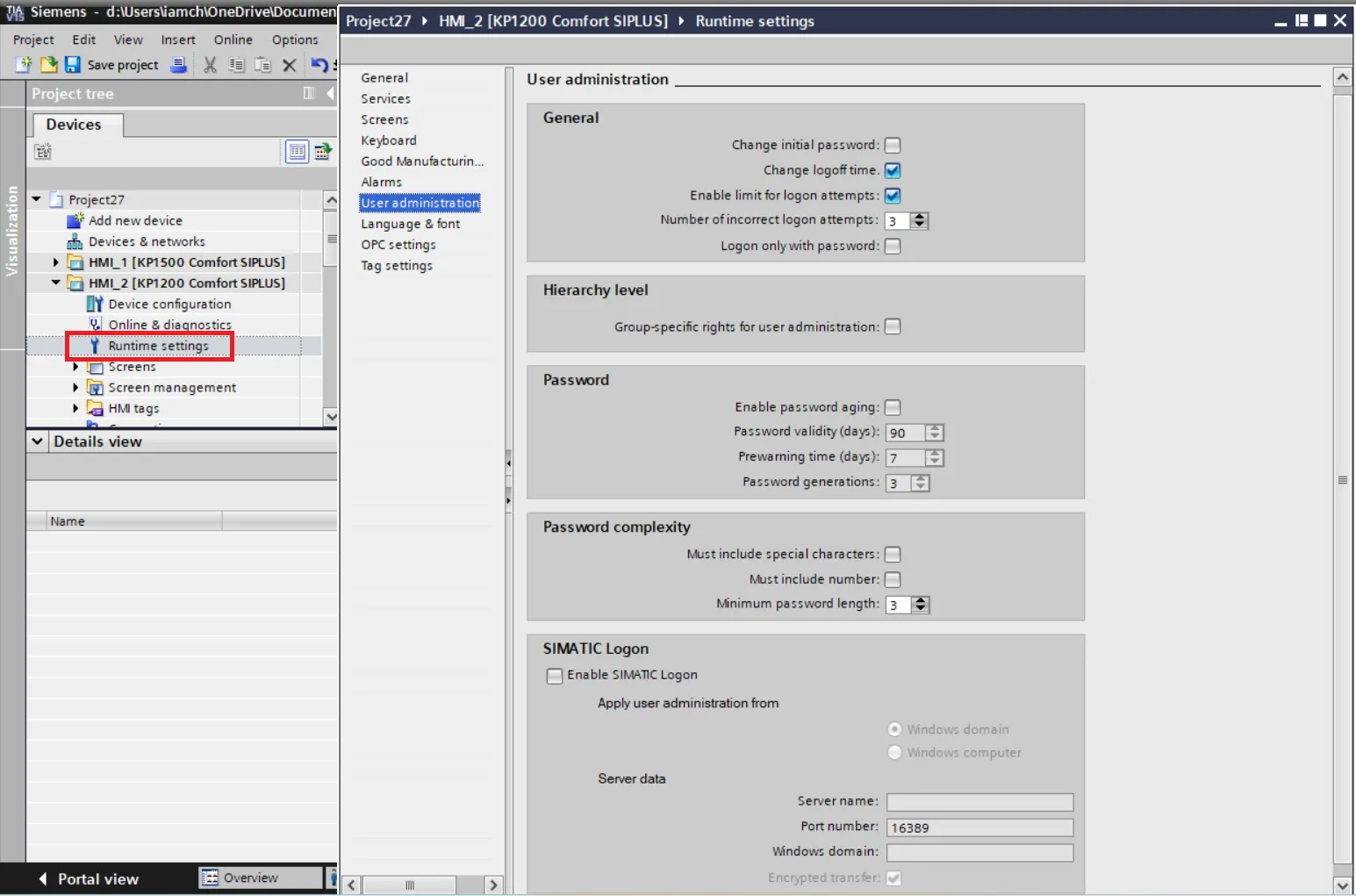Viewport: 1356px width, 896px height.
Task: Open the Options menu
Action: tap(295, 39)
